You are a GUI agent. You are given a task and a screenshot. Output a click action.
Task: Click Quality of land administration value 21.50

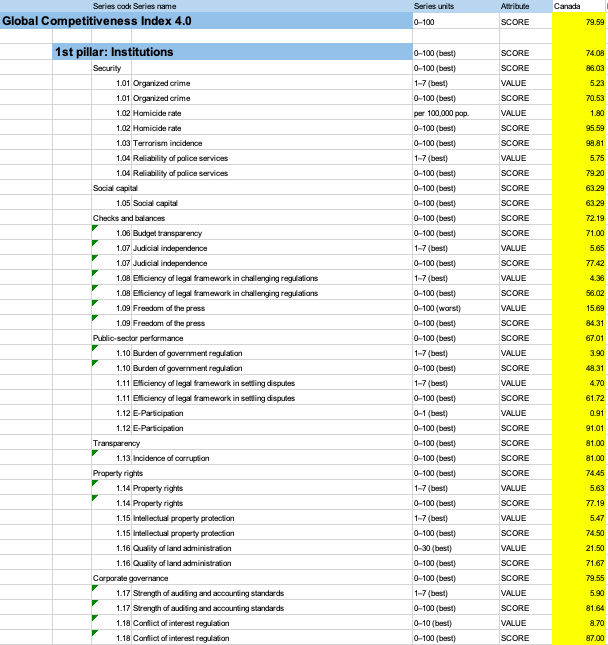coord(579,548)
